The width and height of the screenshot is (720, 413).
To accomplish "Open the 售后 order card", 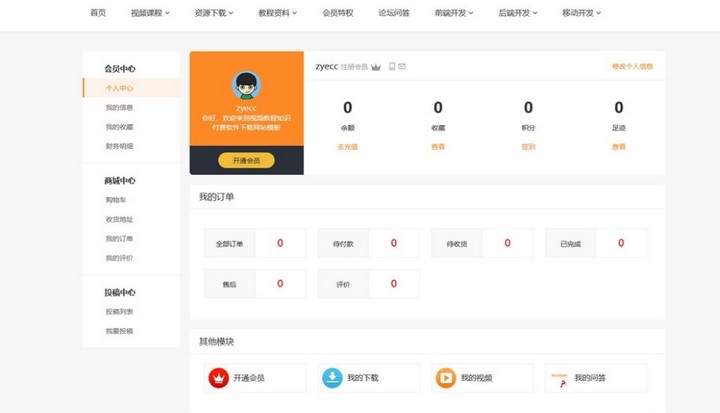I will tap(255, 284).
